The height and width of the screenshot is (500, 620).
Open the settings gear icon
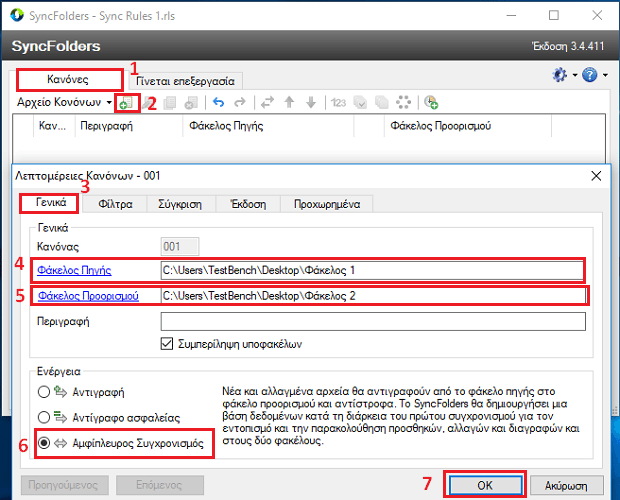pyautogui.click(x=560, y=75)
